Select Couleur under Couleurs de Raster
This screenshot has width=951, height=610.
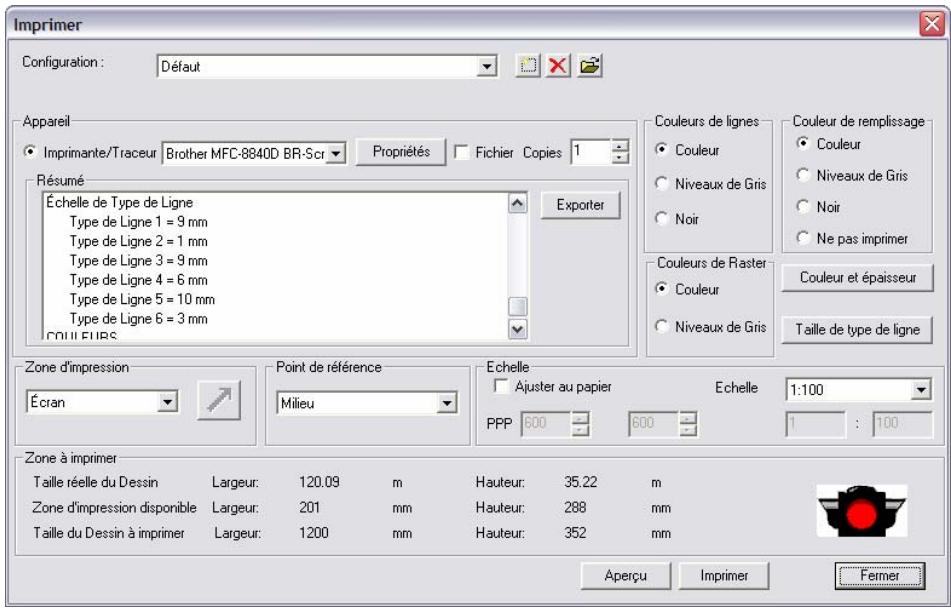pos(662,289)
